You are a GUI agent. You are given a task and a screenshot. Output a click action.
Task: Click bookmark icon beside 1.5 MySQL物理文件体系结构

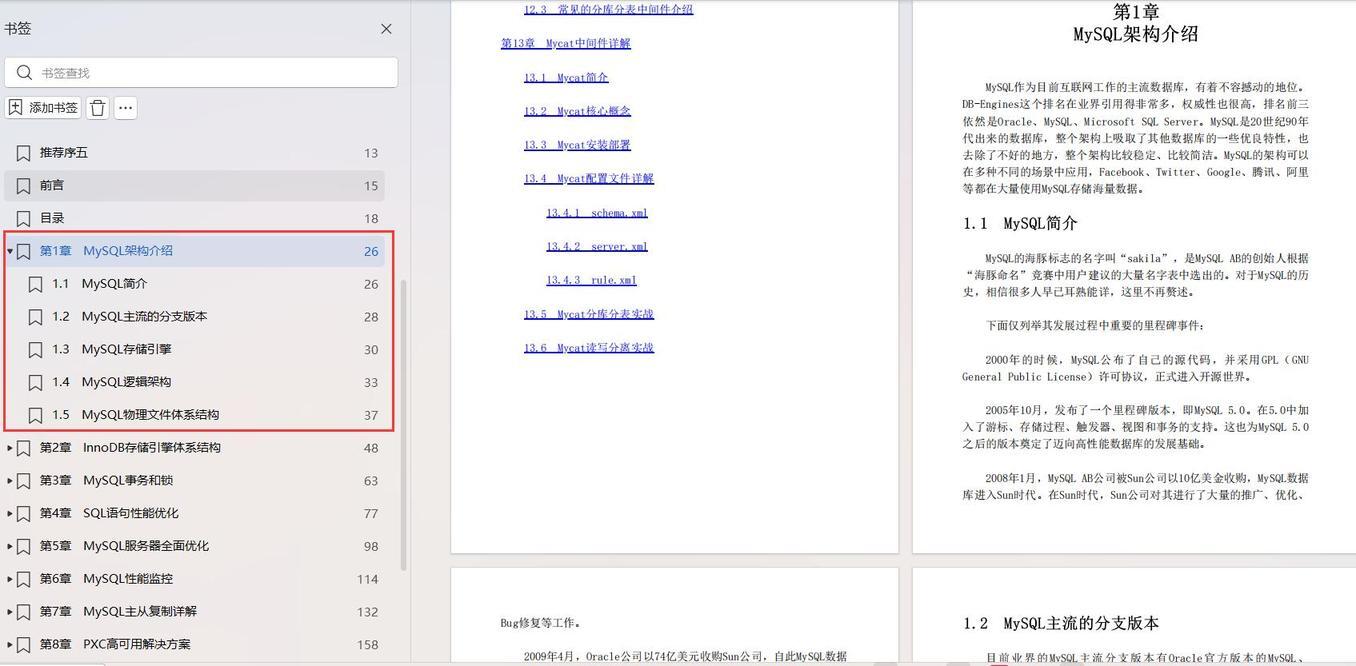coord(35,415)
